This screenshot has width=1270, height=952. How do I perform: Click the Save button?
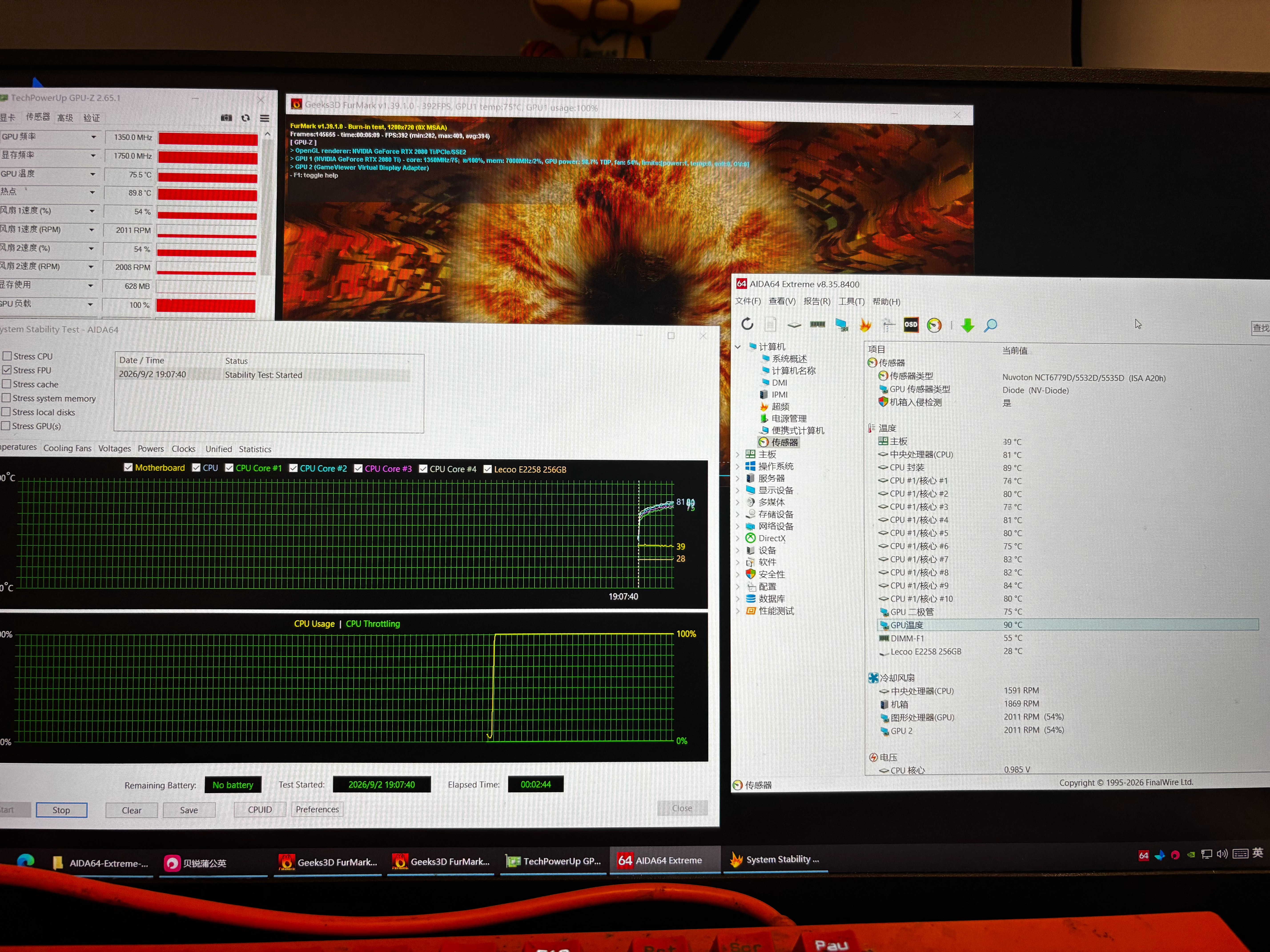[x=189, y=810]
